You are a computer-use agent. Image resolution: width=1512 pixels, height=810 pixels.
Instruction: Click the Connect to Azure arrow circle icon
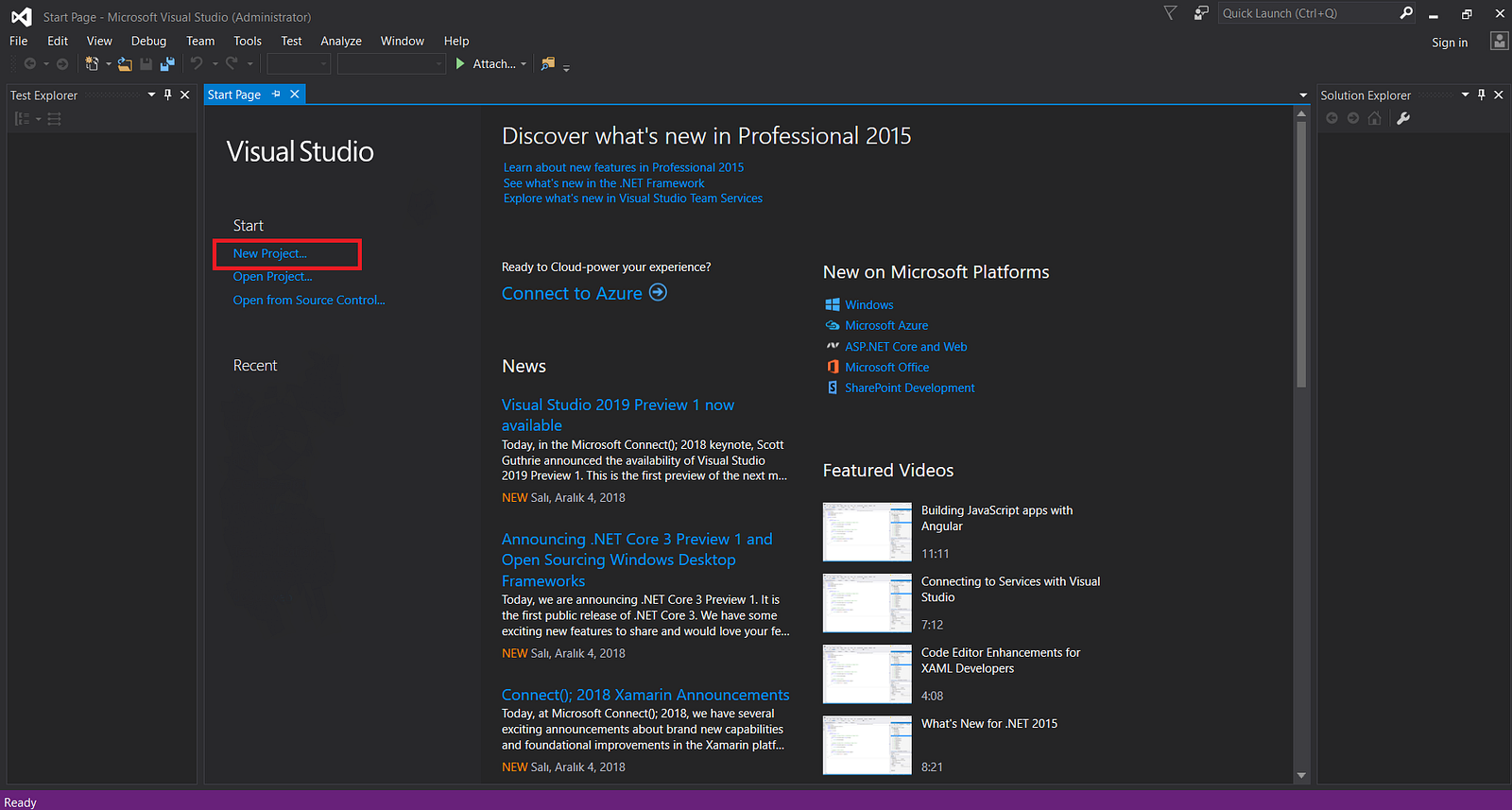click(x=658, y=293)
